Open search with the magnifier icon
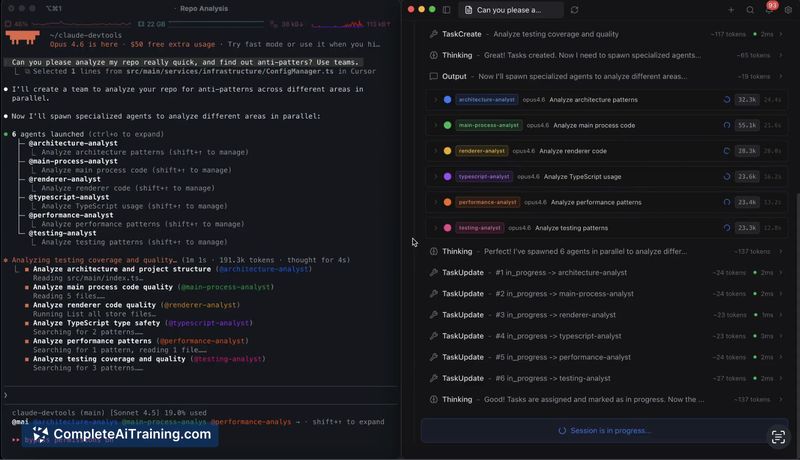Viewport: 800px width, 460px height. [x=750, y=10]
